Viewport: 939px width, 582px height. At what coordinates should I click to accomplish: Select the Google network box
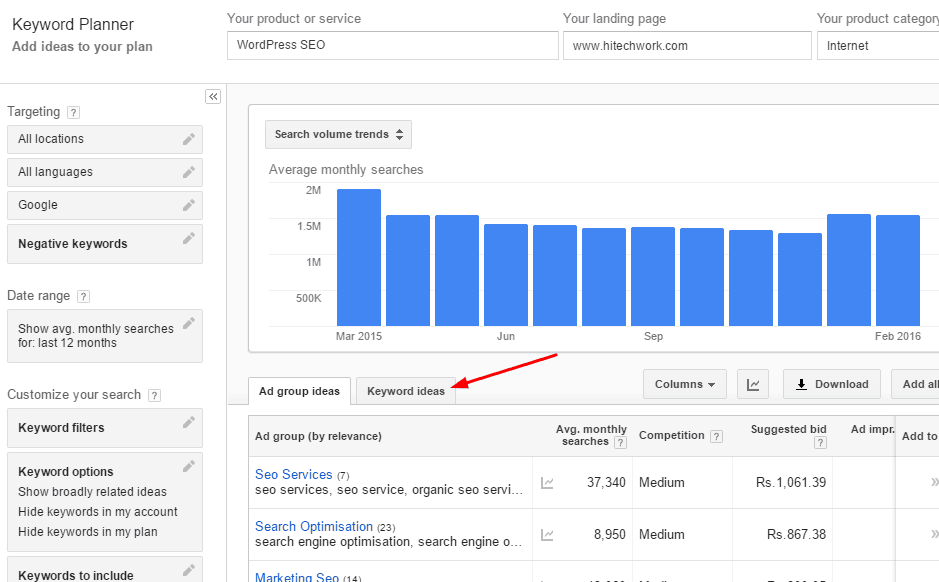tap(105, 205)
